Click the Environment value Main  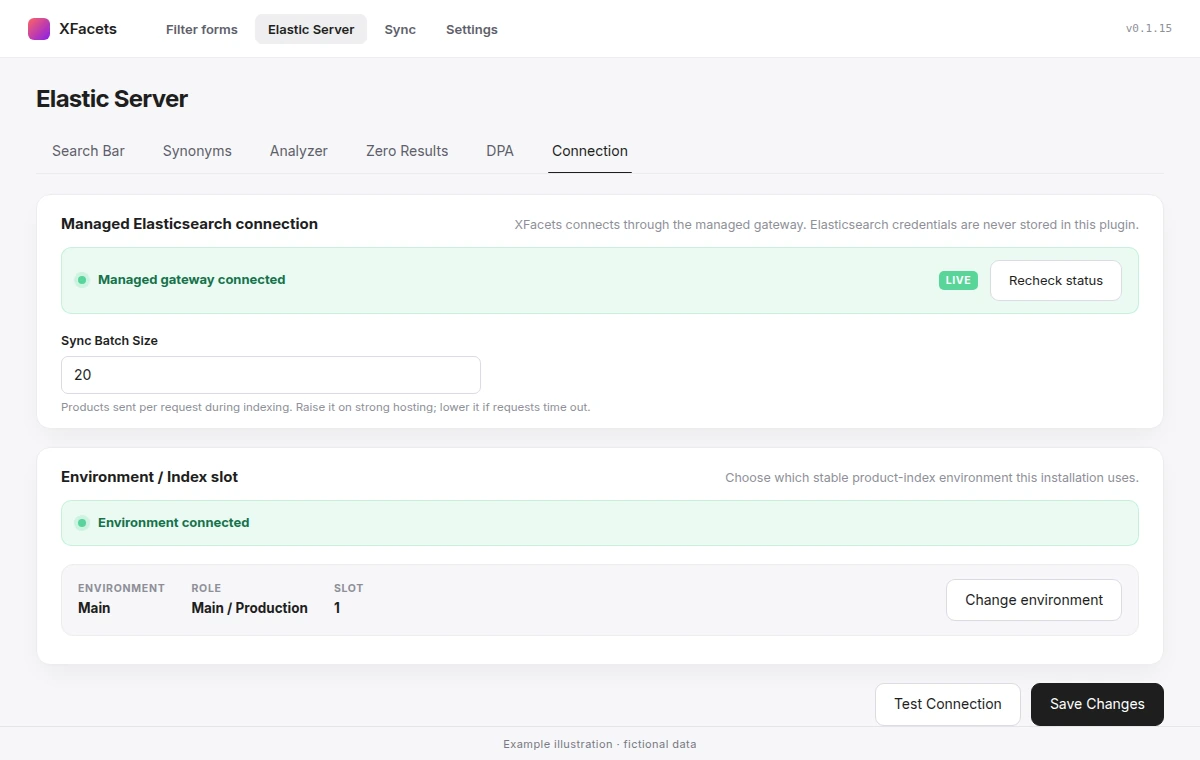(x=94, y=608)
